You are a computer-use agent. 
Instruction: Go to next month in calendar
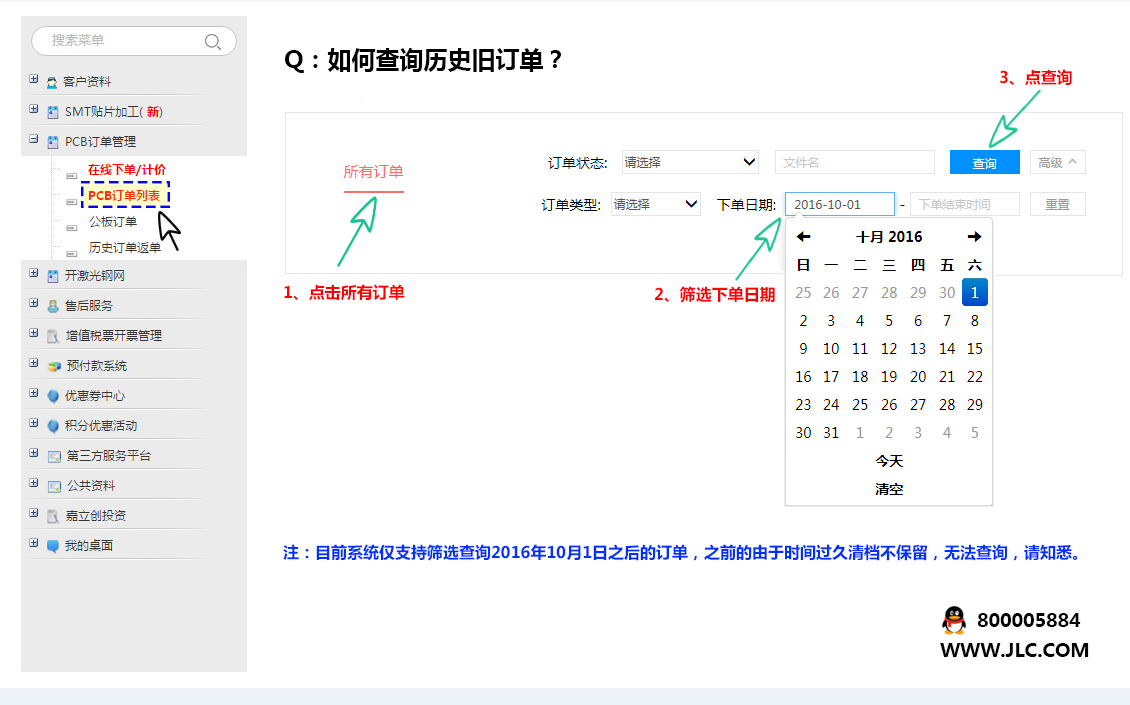tap(974, 236)
